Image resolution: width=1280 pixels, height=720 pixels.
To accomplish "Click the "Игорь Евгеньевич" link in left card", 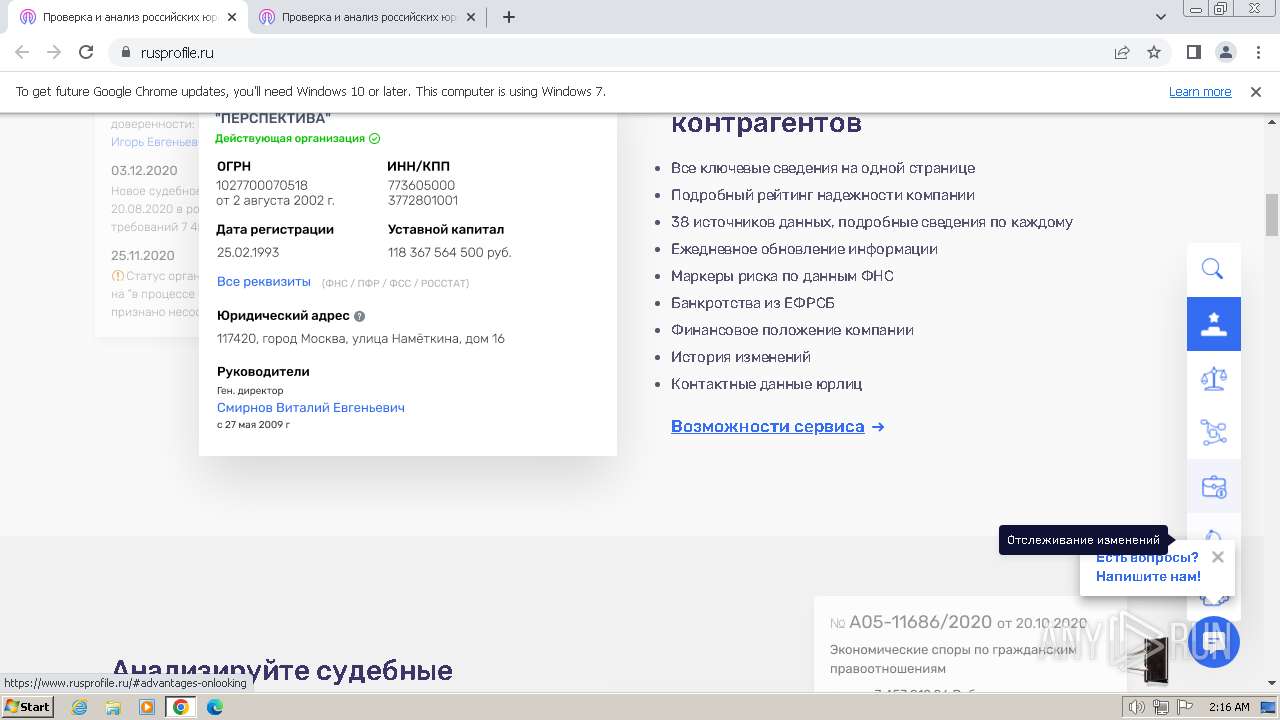I will [x=155, y=142].
